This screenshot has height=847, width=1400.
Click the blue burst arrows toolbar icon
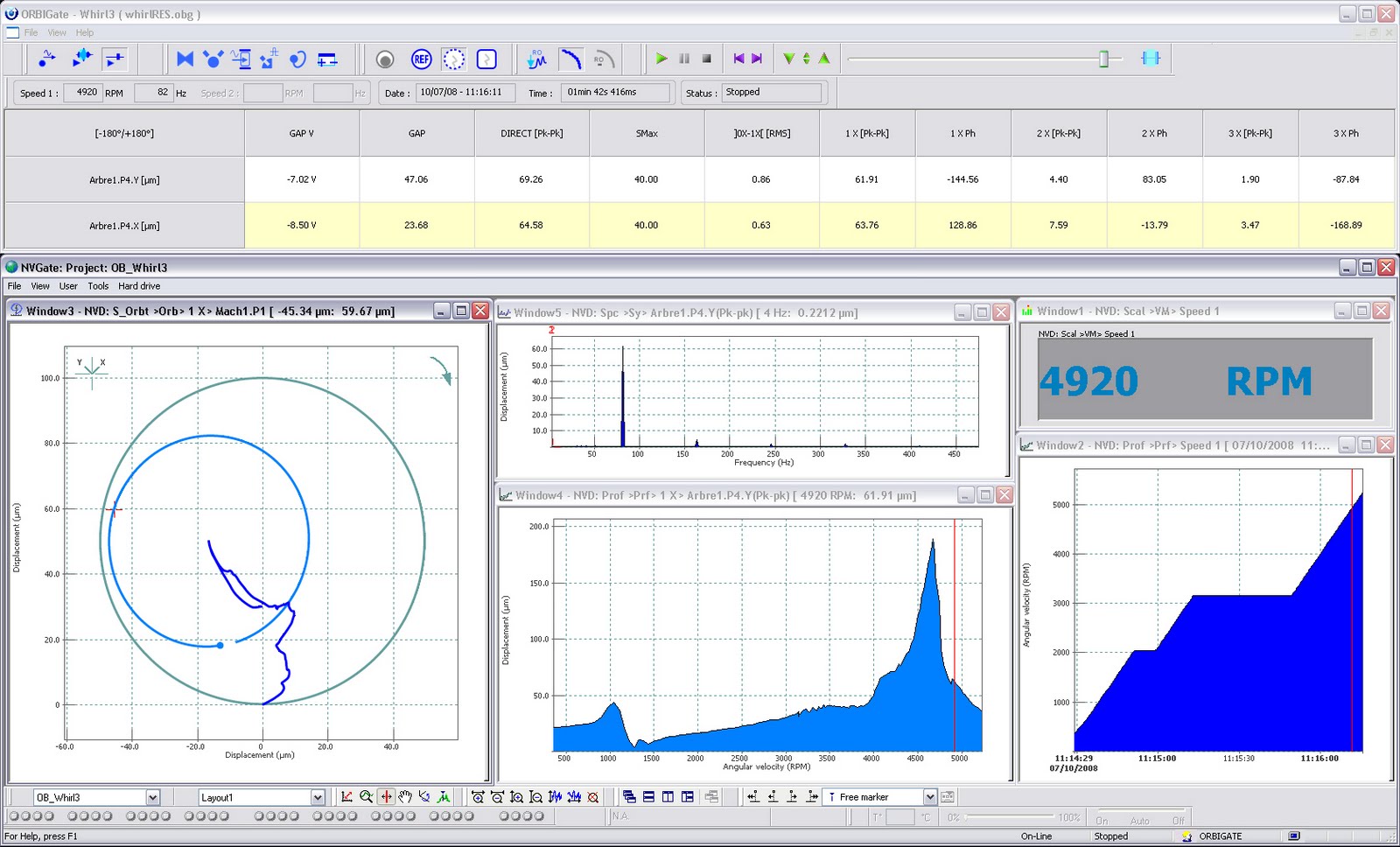point(81,59)
